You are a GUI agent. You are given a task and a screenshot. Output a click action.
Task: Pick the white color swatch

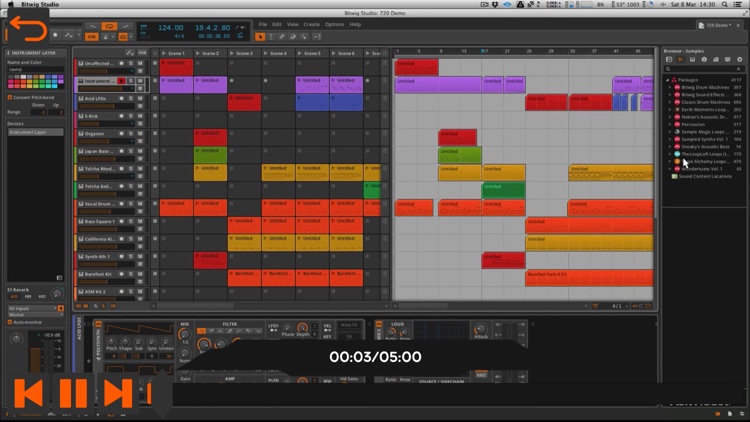(x=23, y=77)
